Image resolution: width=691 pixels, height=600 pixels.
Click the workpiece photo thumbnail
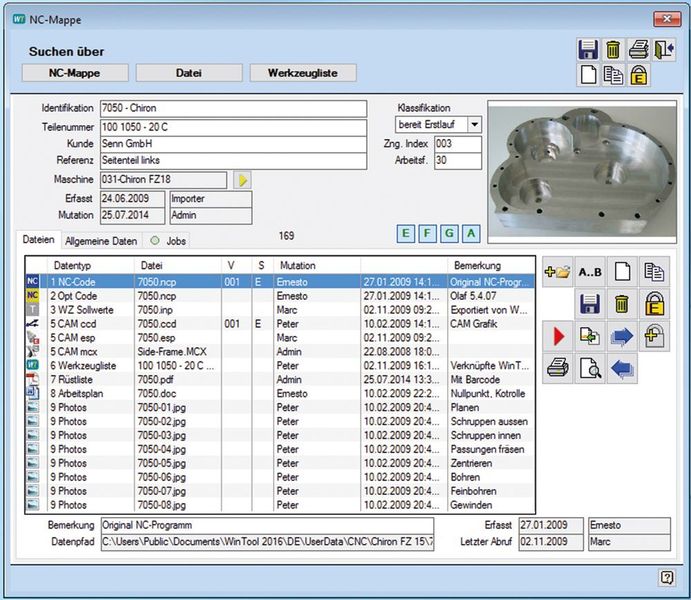click(582, 172)
